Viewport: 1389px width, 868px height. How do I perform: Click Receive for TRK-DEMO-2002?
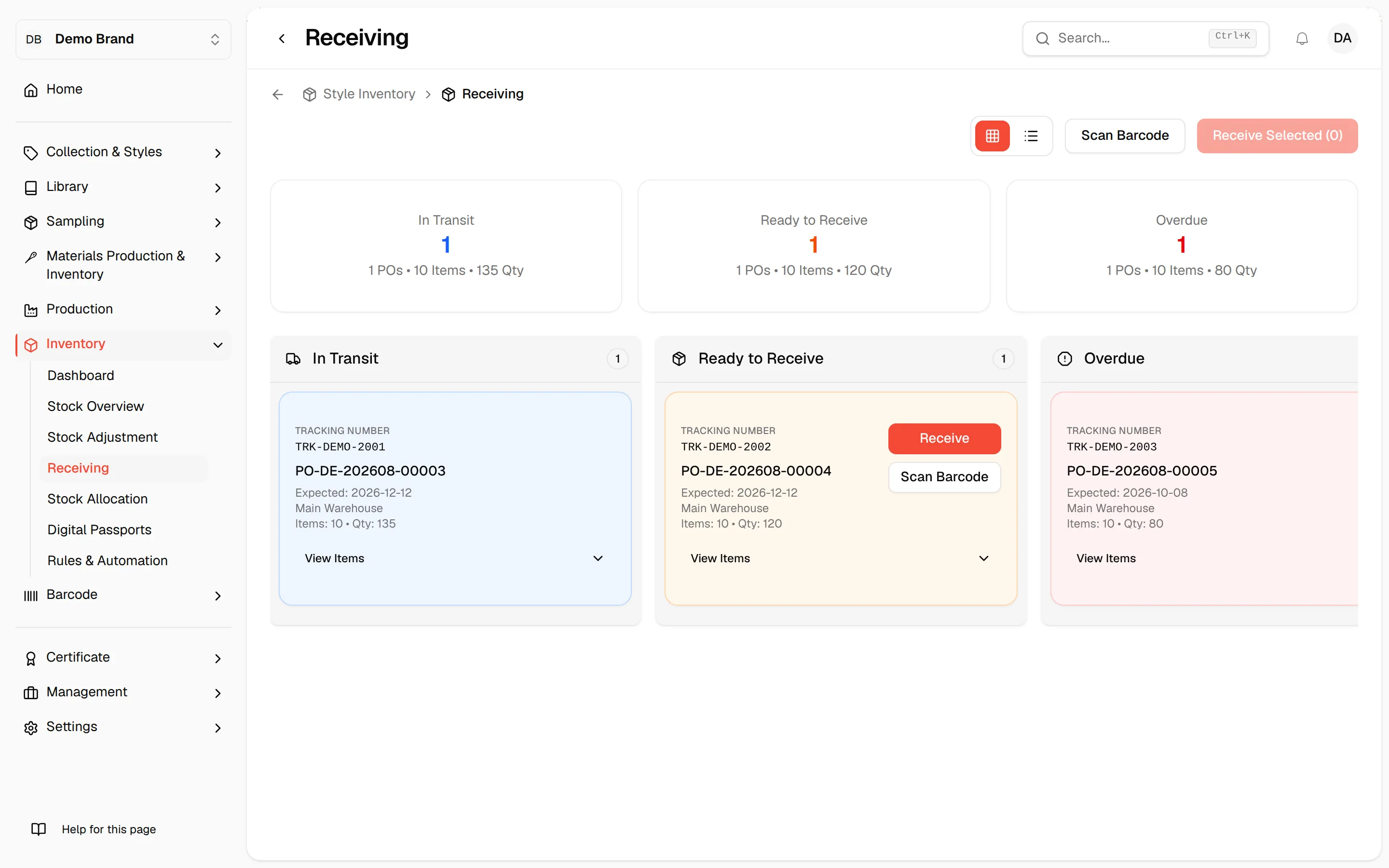pos(944,439)
